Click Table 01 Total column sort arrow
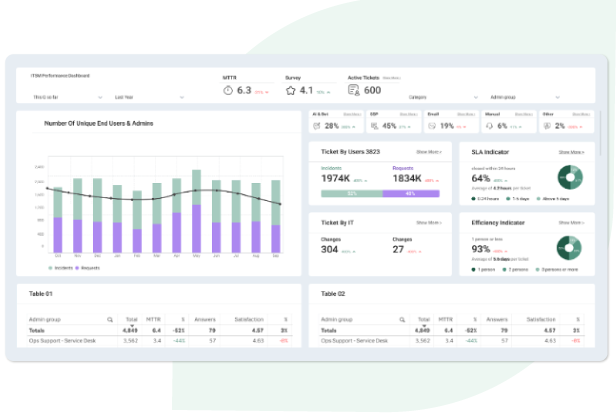This screenshot has width=616, height=414. tap(132, 326)
